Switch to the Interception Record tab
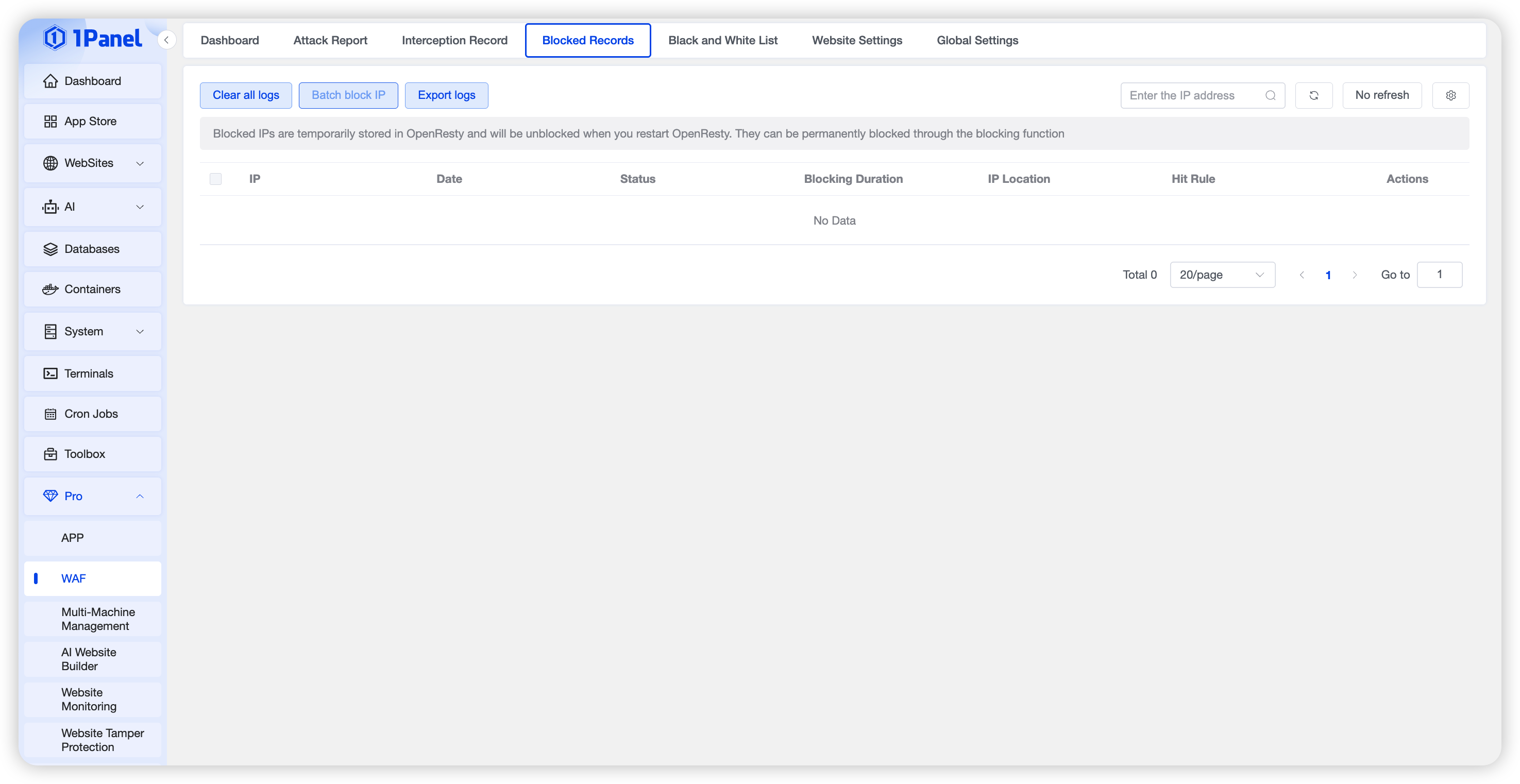The height and width of the screenshot is (784, 1520). coord(454,40)
